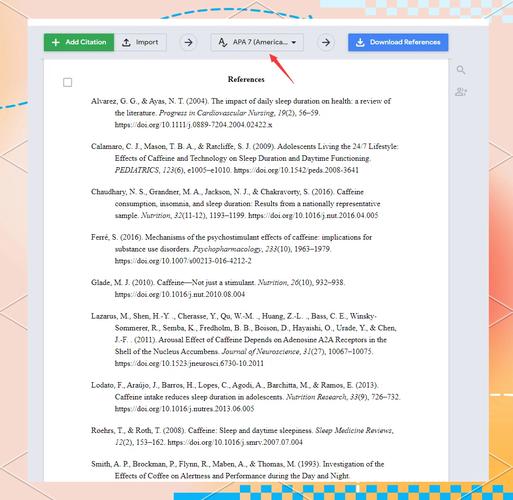This screenshot has height=500, width=513.
Task: Click the plus icon on Add Citation
Action: point(56,42)
